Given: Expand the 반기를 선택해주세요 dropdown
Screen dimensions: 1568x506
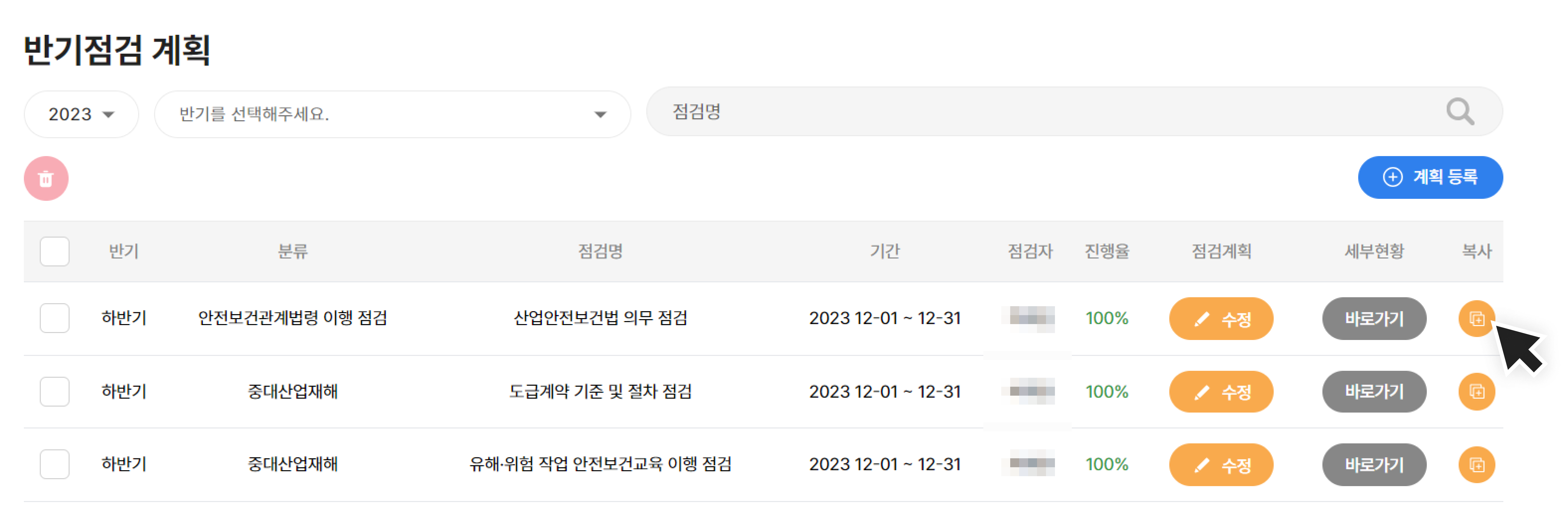Looking at the screenshot, I should 392,115.
